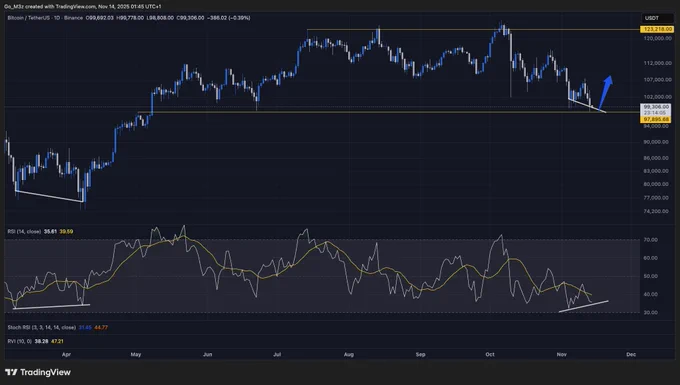
Task: Click the RVI value 47.21
Action: 57,342
